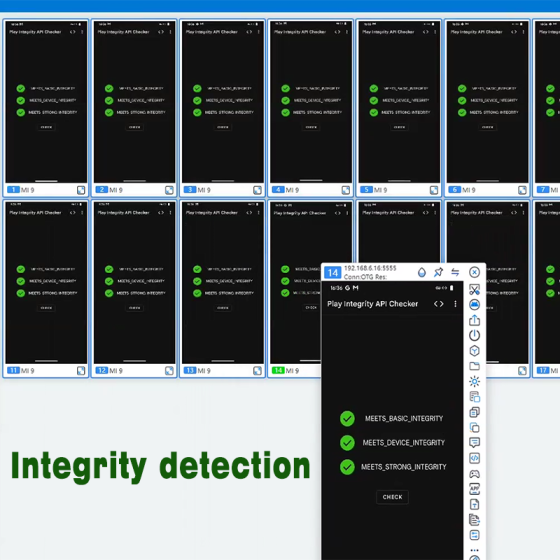Click the green 14 badge in the device grid
Screen dimensions: 560x560
[278, 370]
